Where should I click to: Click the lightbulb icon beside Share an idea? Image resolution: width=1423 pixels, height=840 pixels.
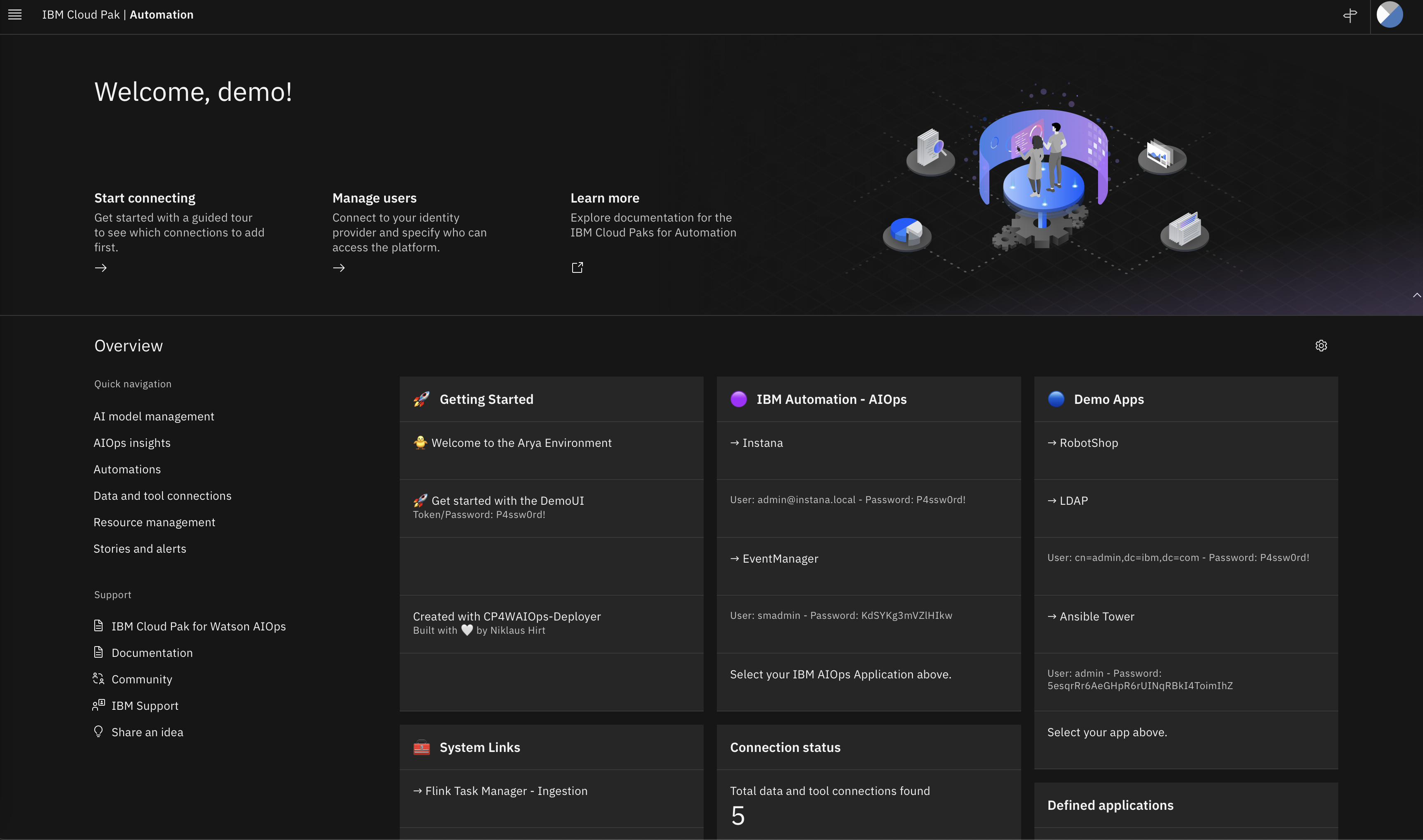tap(98, 732)
